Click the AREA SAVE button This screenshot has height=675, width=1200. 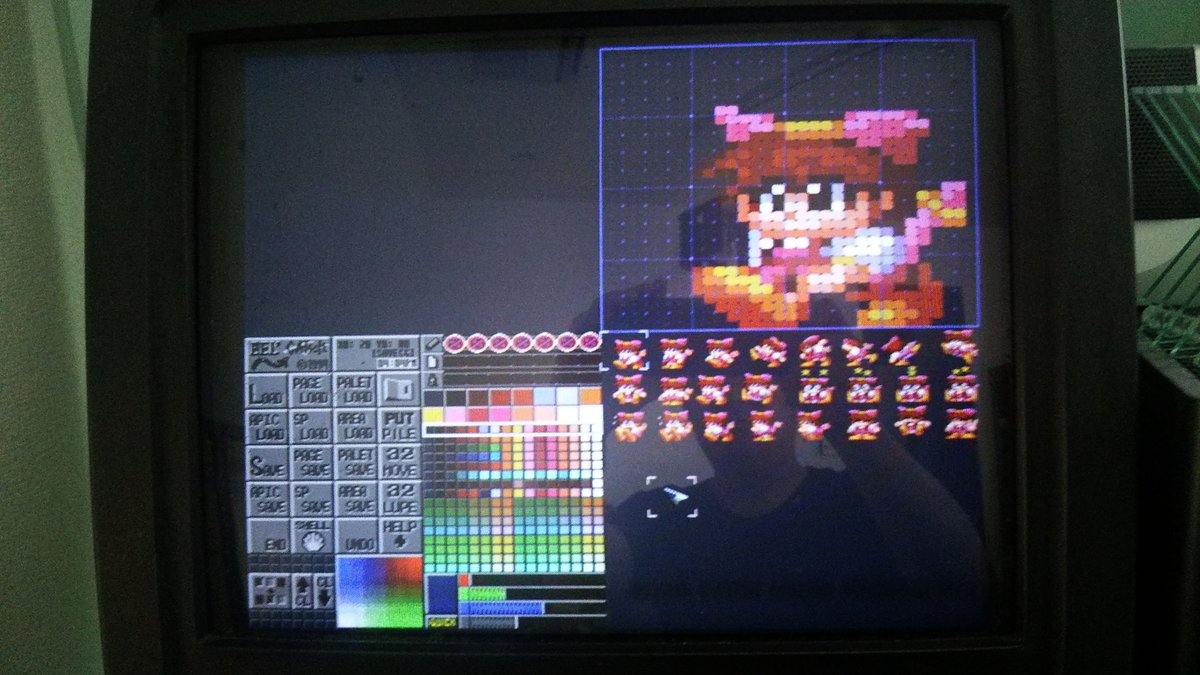(x=355, y=499)
